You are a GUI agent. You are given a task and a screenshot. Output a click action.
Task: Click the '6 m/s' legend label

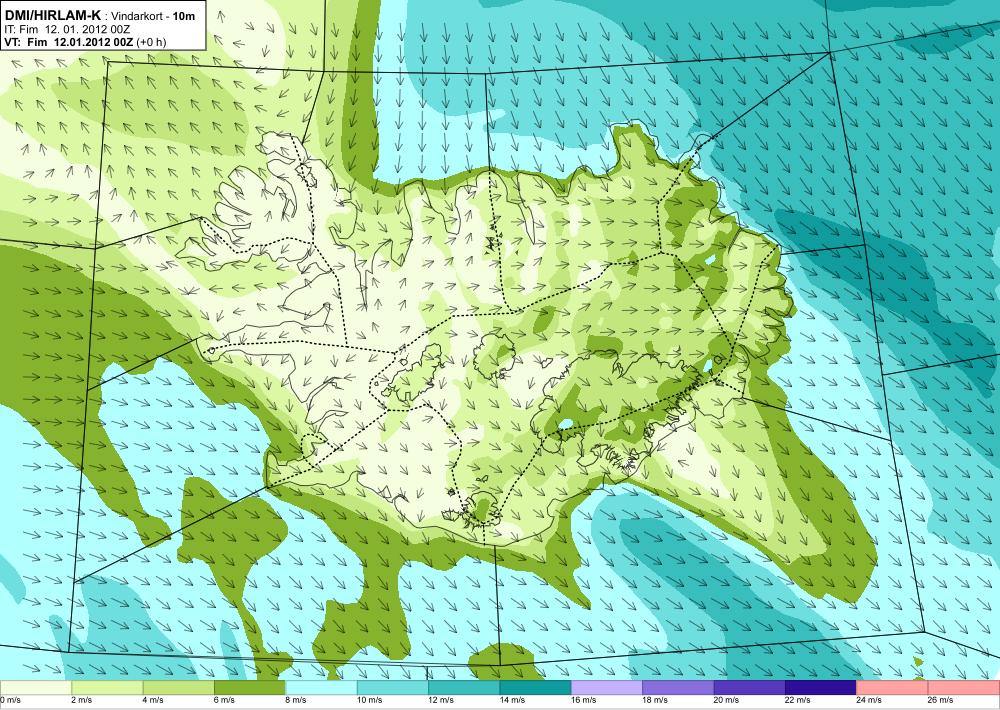tap(225, 700)
